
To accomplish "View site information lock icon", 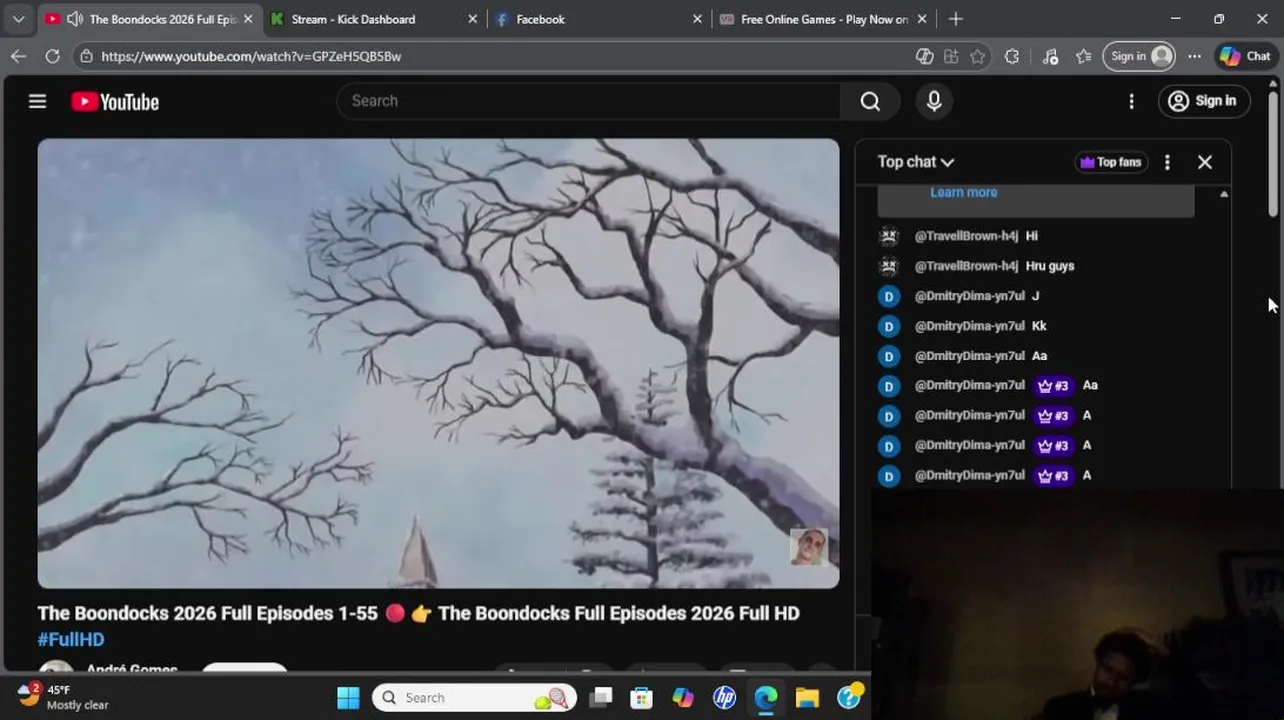I will pos(88,56).
